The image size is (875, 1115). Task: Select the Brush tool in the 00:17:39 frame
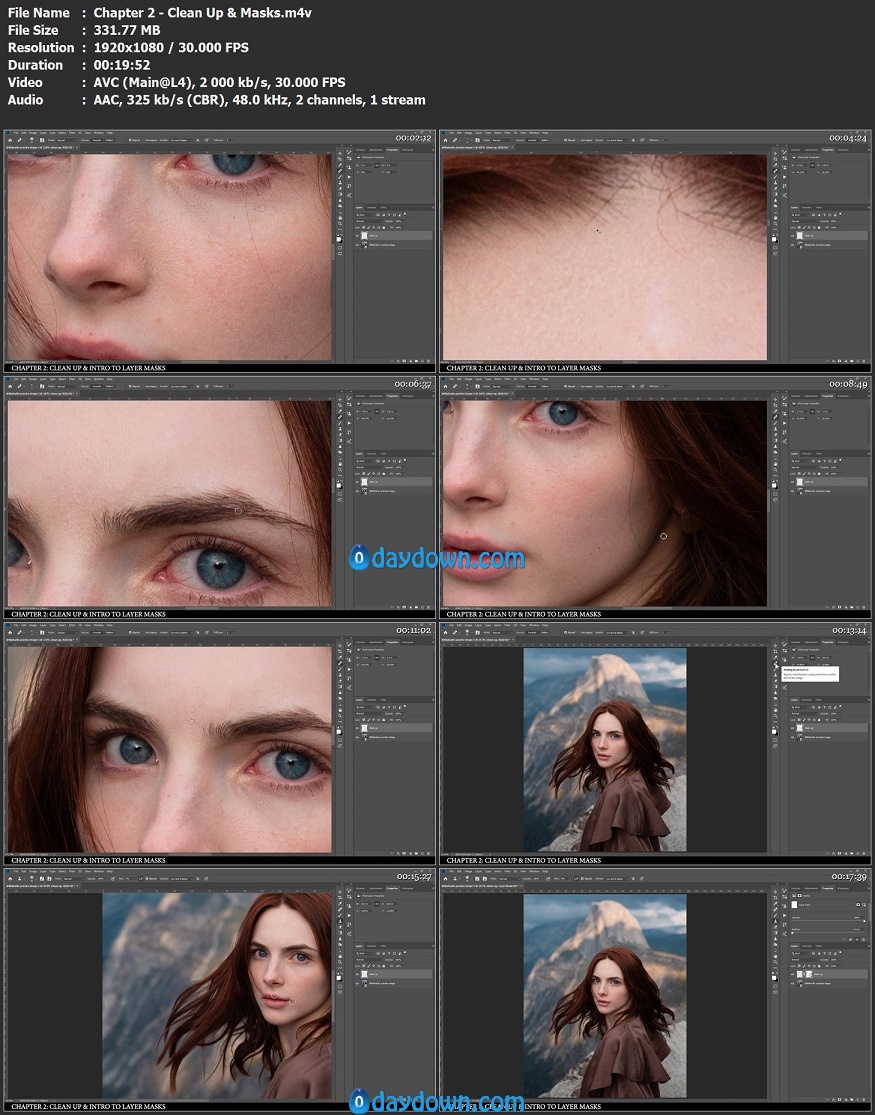(775, 915)
